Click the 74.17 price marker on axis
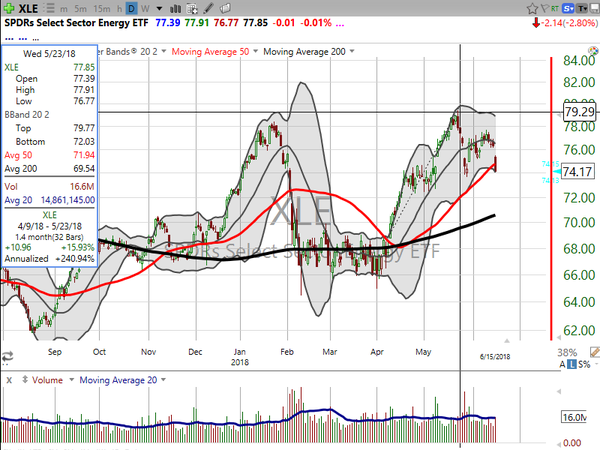 pos(574,172)
